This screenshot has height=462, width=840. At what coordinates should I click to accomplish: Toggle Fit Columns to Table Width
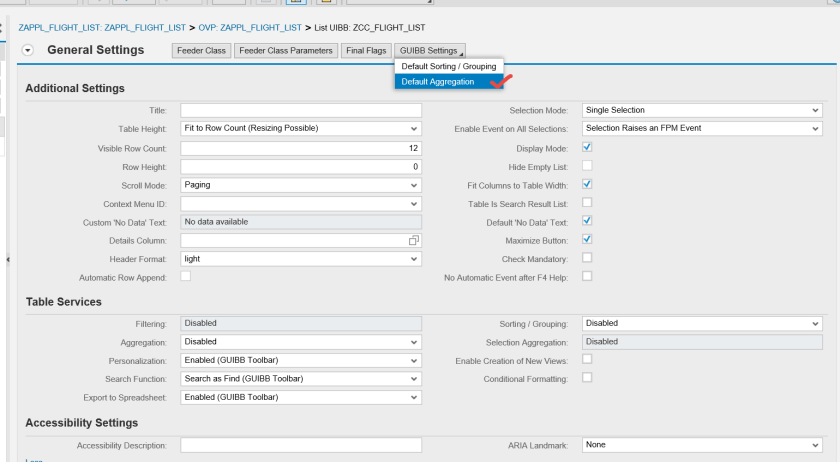[587, 184]
